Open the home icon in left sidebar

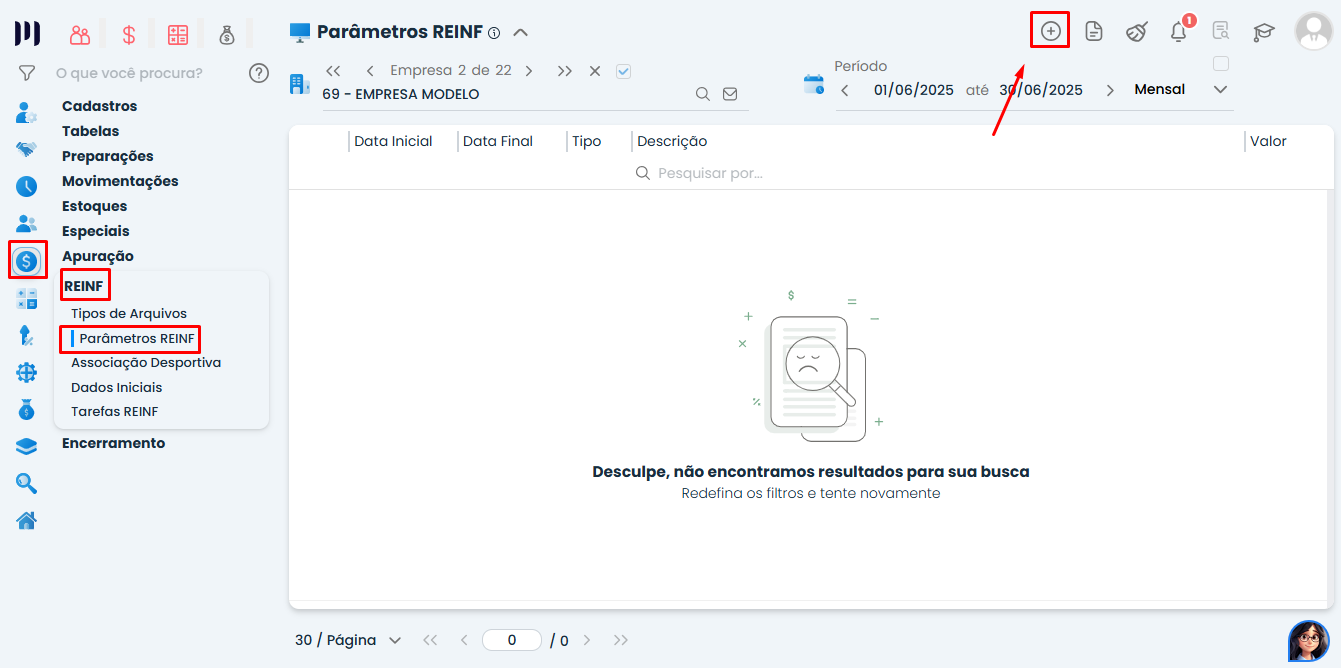point(27,520)
